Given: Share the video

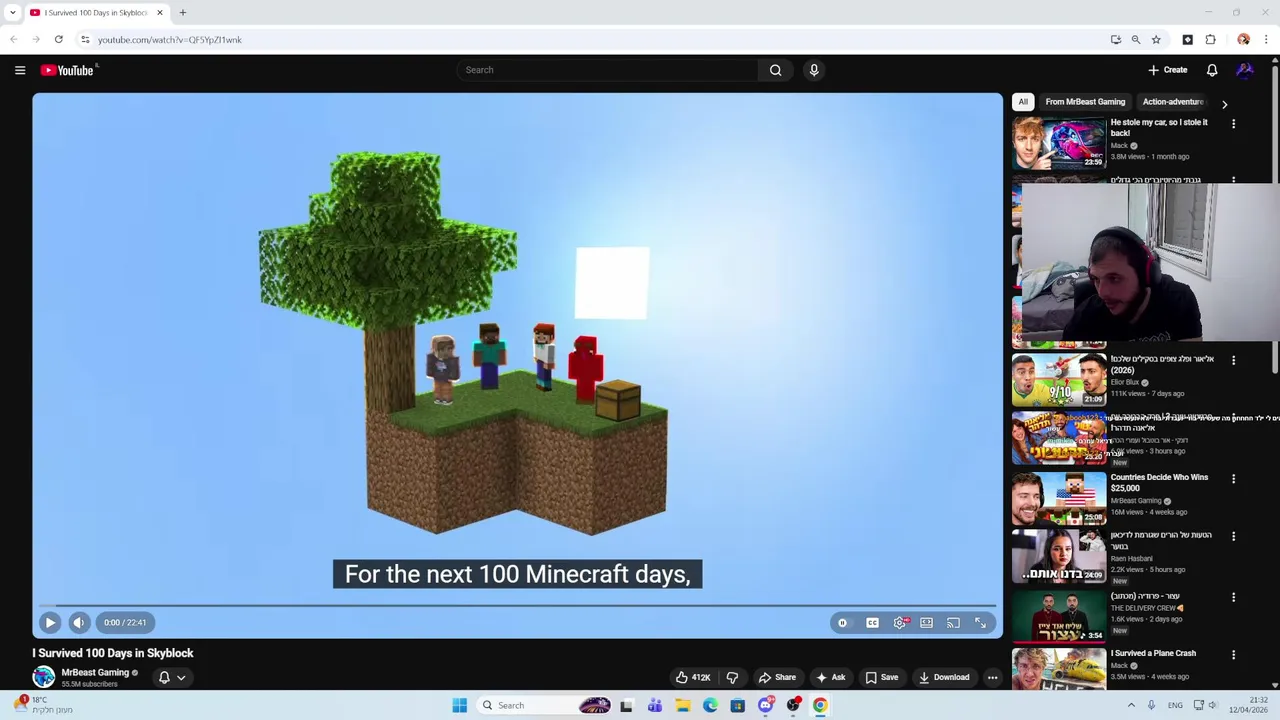Looking at the screenshot, I should [x=777, y=677].
